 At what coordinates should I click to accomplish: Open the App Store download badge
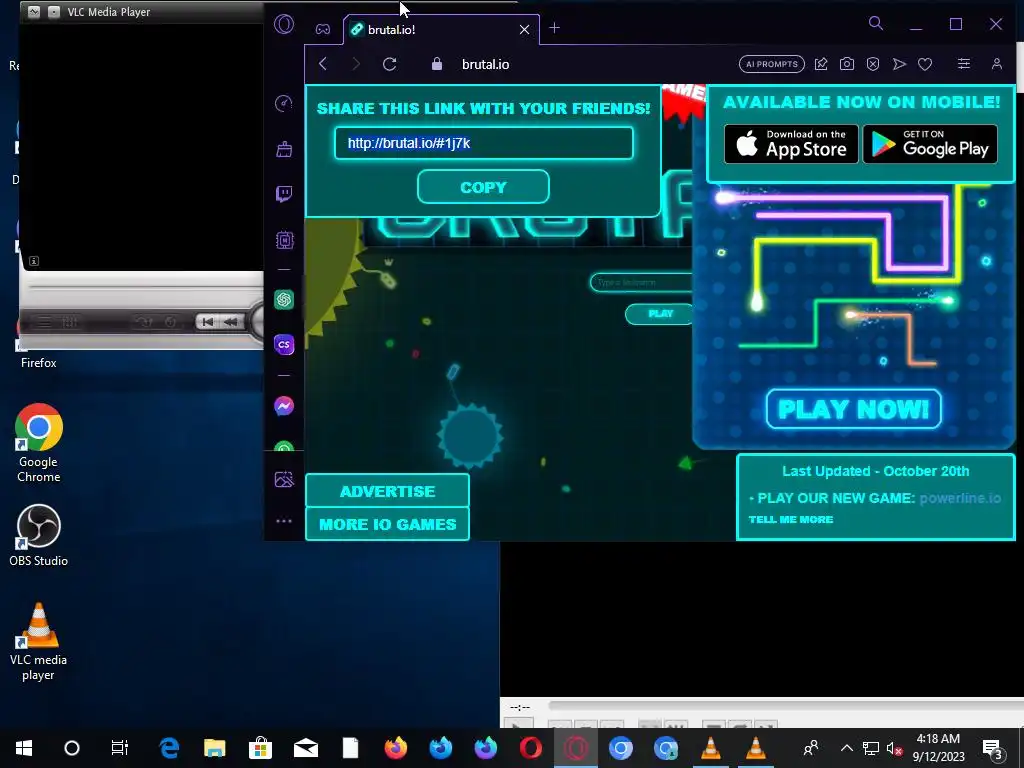coord(791,144)
